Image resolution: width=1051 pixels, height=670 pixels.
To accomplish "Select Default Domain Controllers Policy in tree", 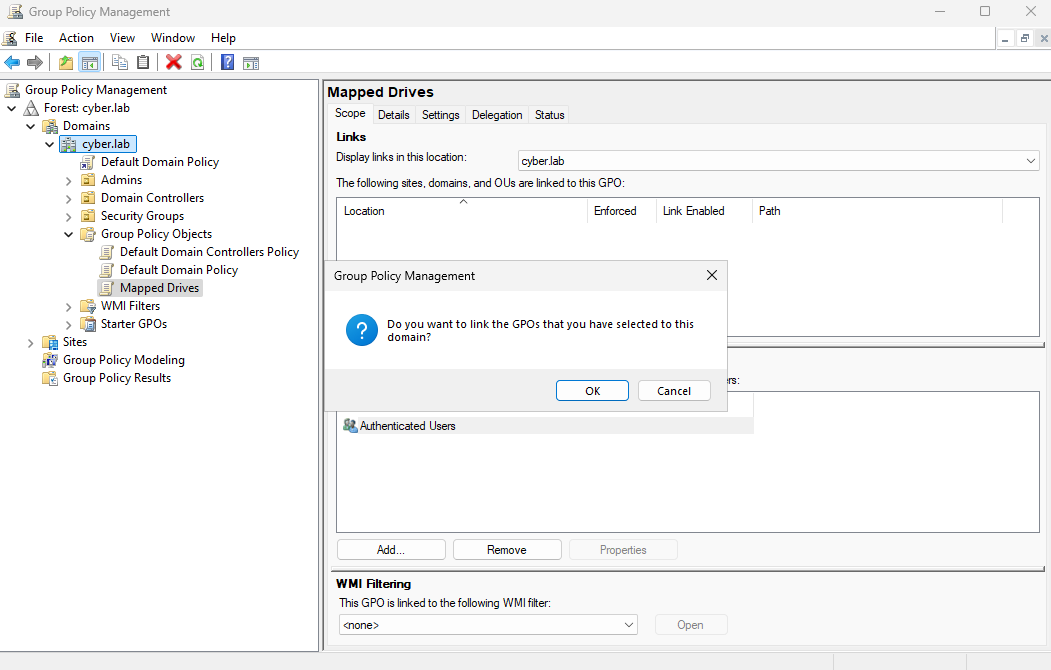I will click(x=209, y=252).
